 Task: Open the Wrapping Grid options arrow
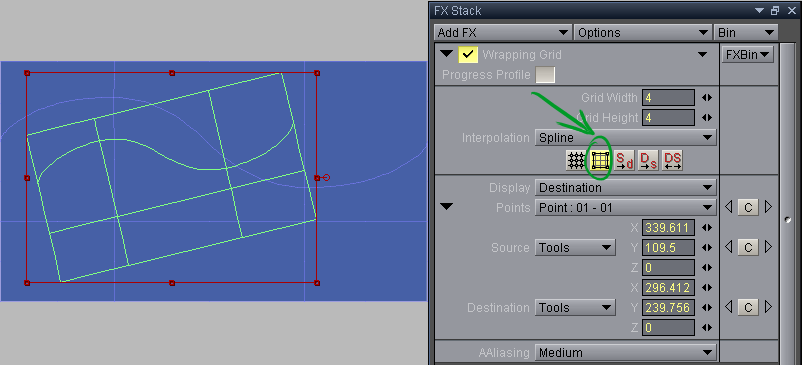703,54
